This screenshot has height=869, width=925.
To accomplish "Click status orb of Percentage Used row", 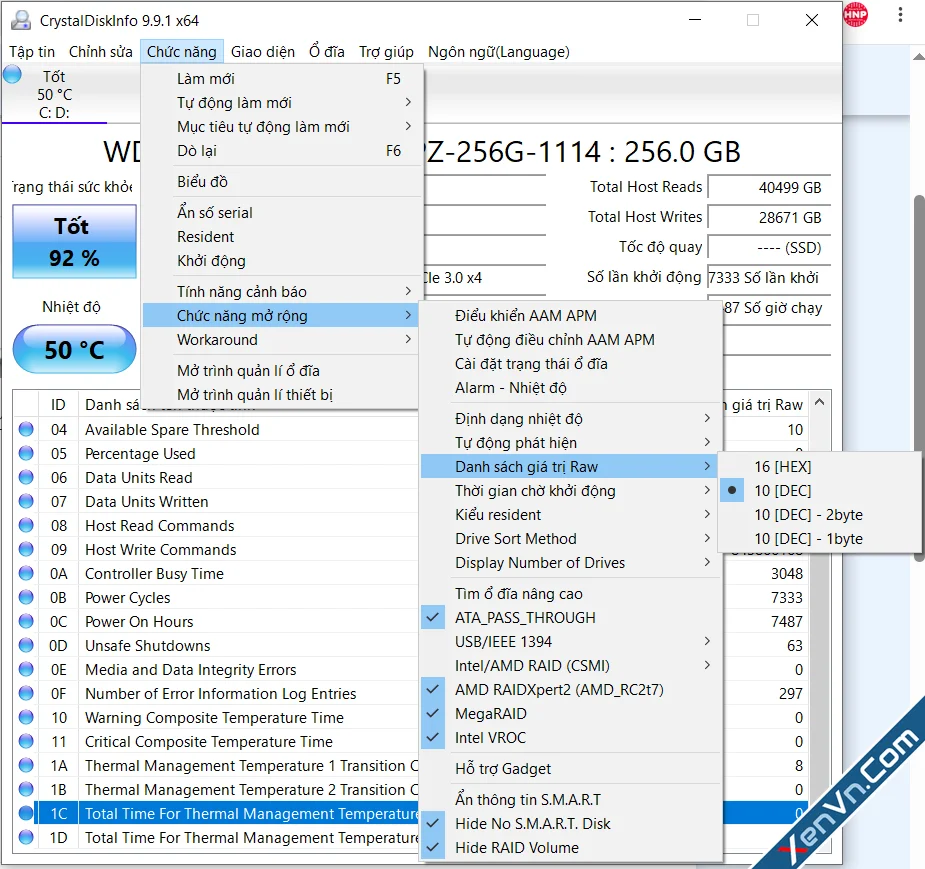I will (x=26, y=453).
